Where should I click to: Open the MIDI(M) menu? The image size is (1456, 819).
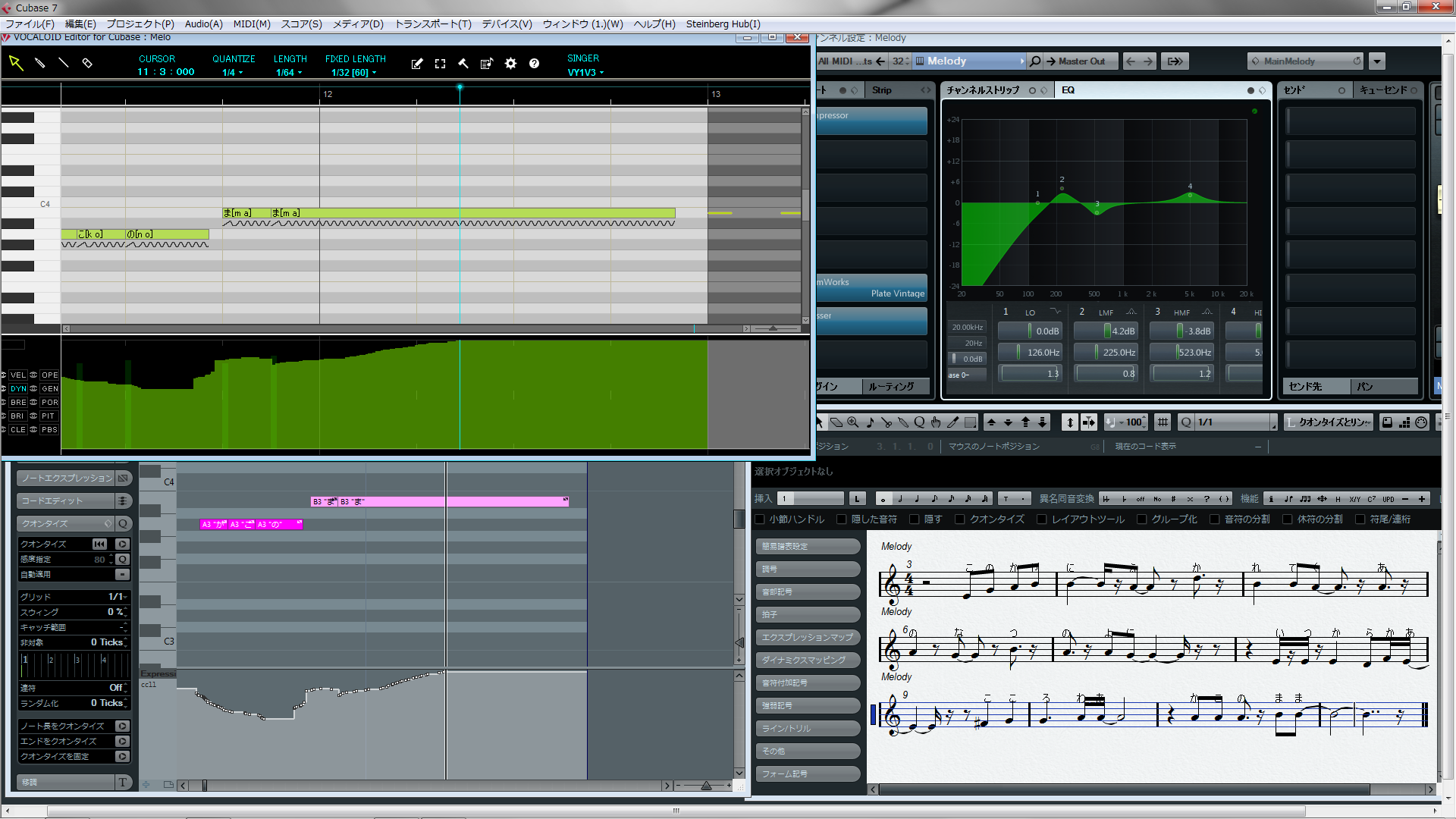coord(252,24)
